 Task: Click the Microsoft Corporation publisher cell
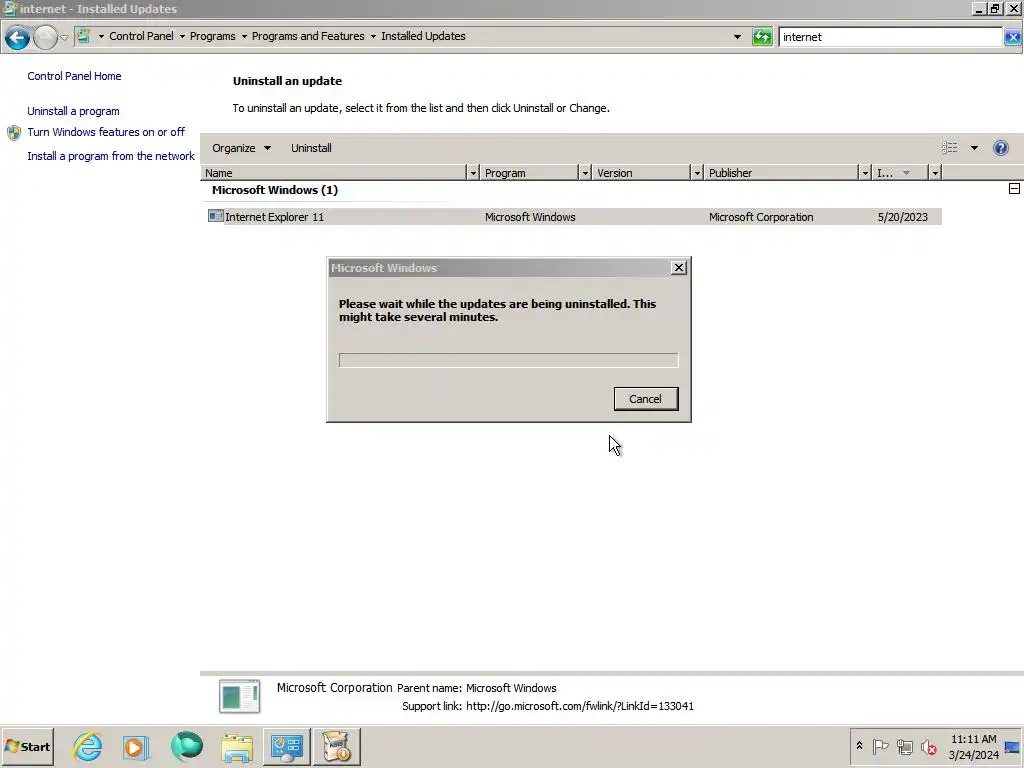761,217
